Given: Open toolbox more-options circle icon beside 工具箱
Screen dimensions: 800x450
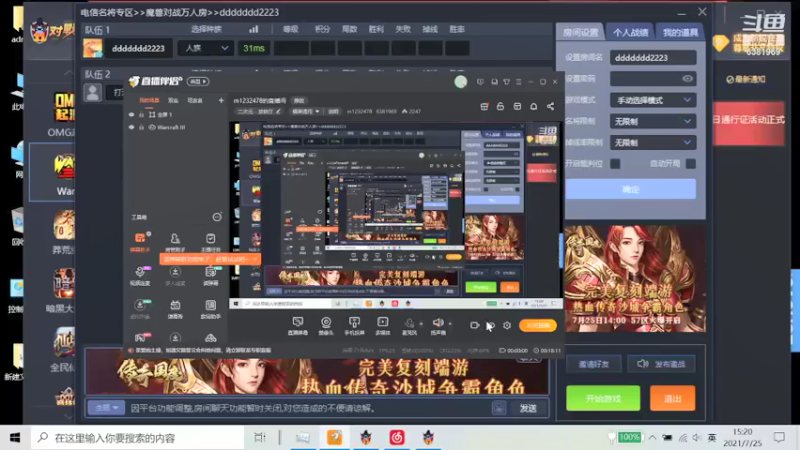Looking at the screenshot, I should [217, 217].
